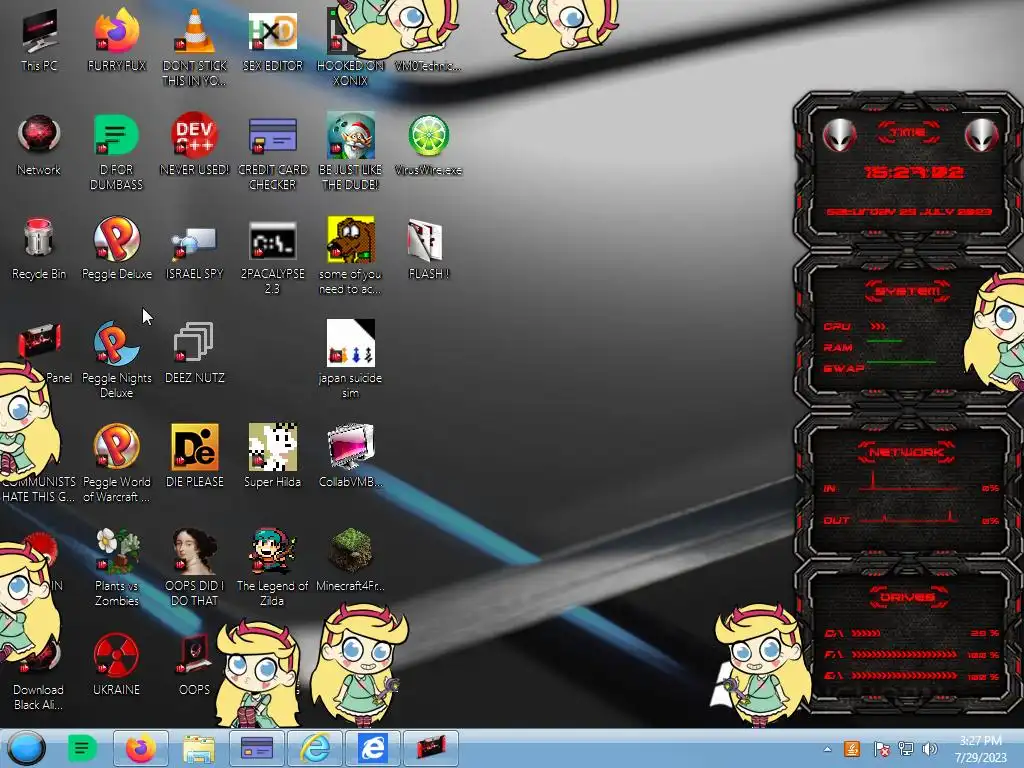Screen dimensions: 1024x768
Task: Open the credit card app on taskbar
Action: tap(257, 748)
